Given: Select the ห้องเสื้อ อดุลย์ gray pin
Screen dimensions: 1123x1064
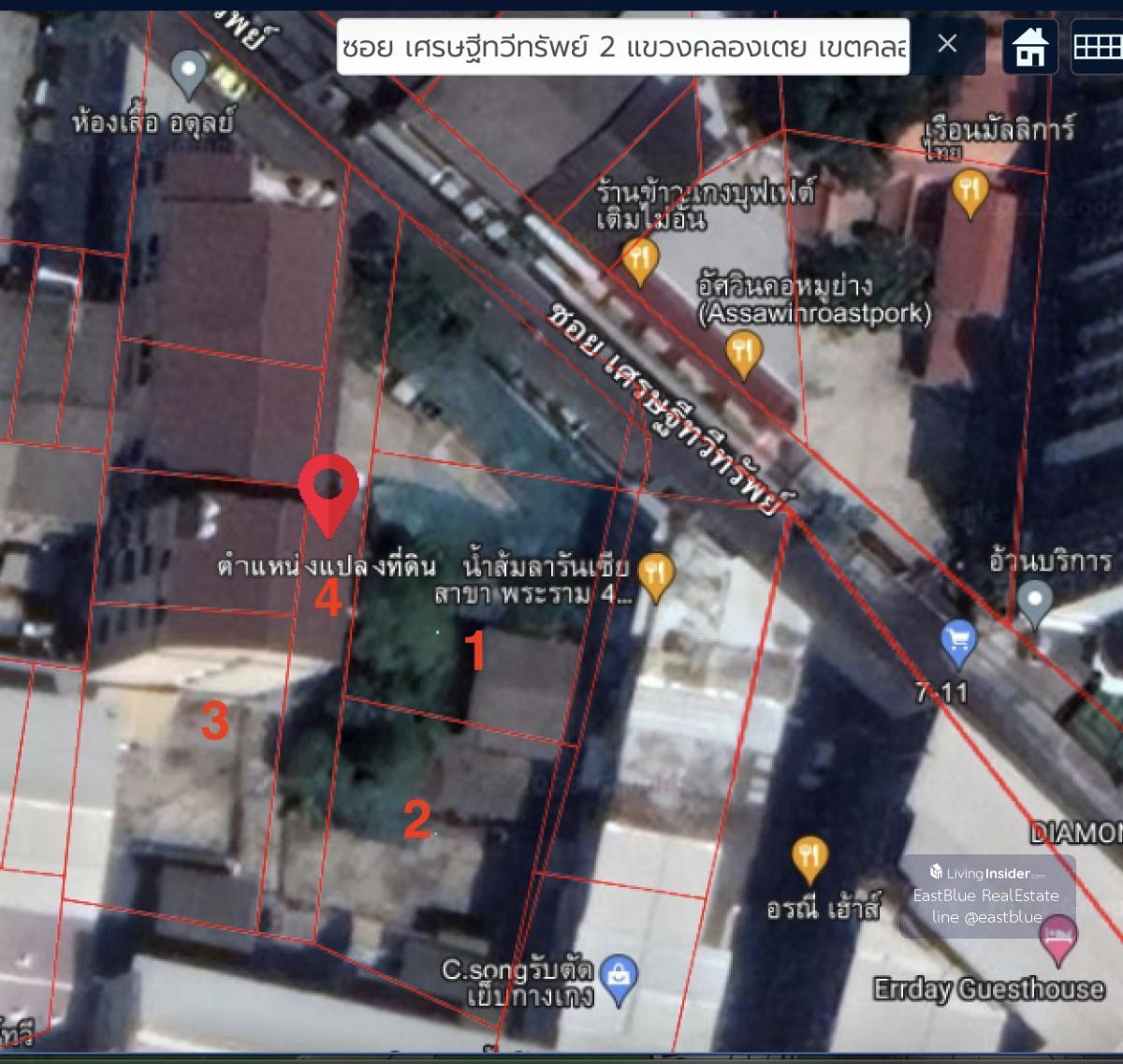Looking at the screenshot, I should [x=191, y=71].
